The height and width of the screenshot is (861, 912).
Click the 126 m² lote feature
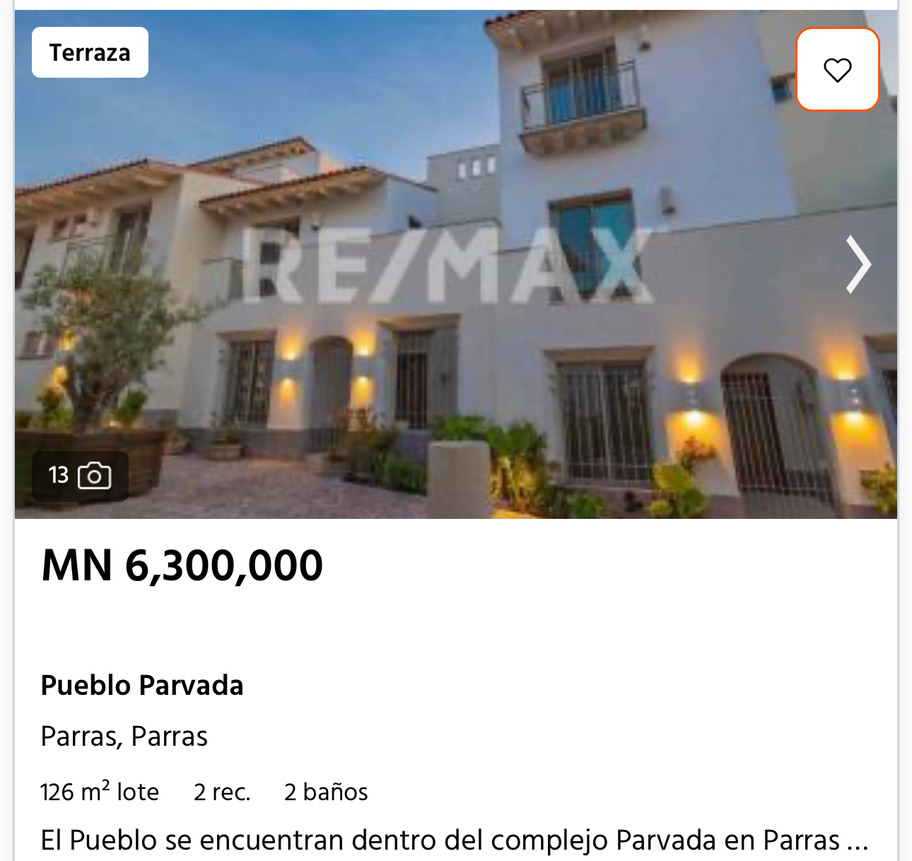click(99, 792)
